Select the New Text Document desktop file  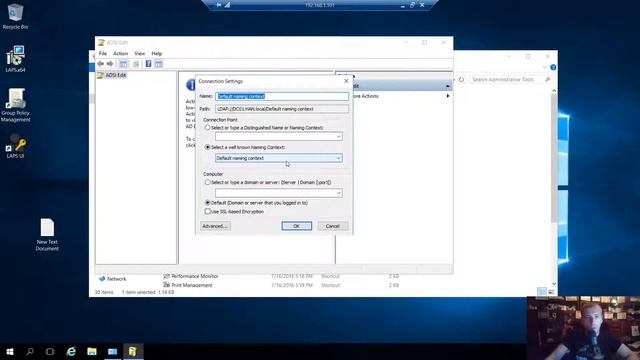(47, 234)
